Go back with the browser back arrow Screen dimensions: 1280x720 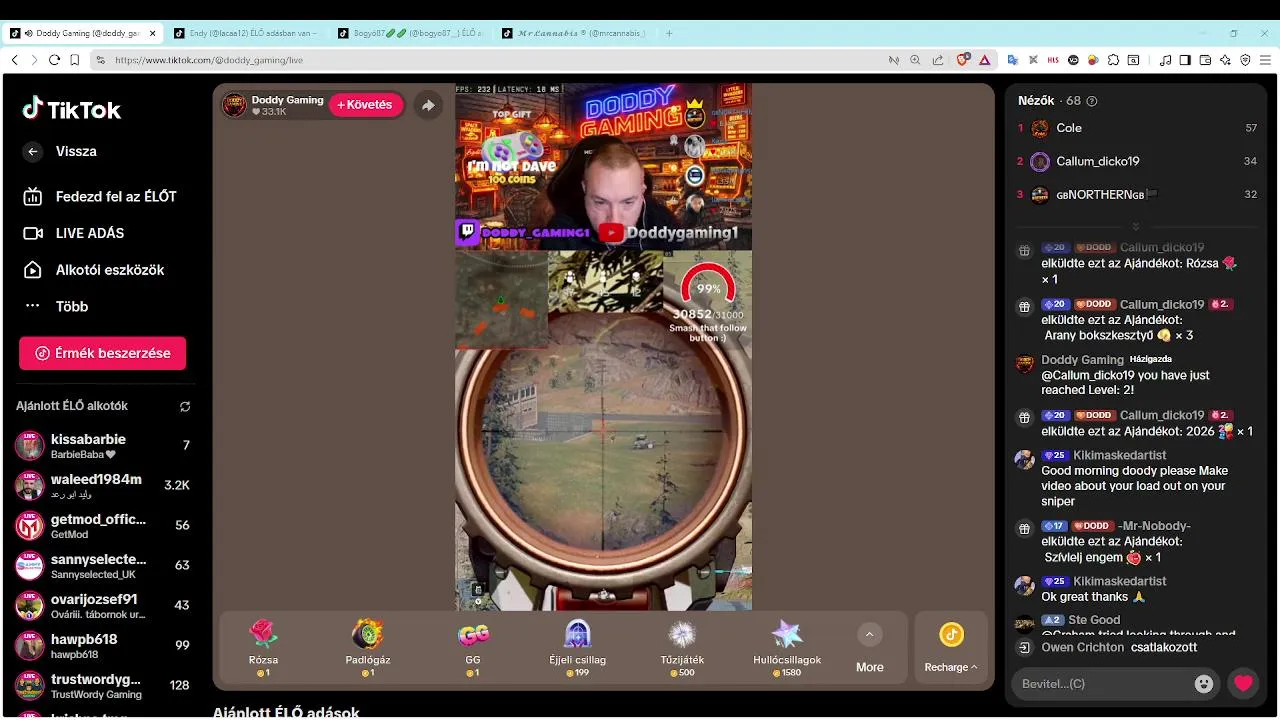tap(14, 60)
